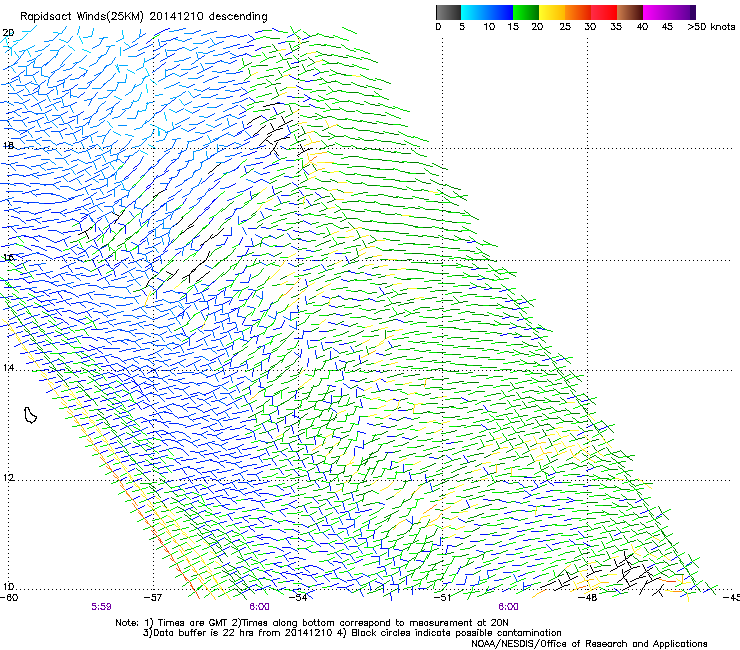The height and width of the screenshot is (650, 740).
Task: Click the purple '6:00' time label near -54
Action: [260, 607]
